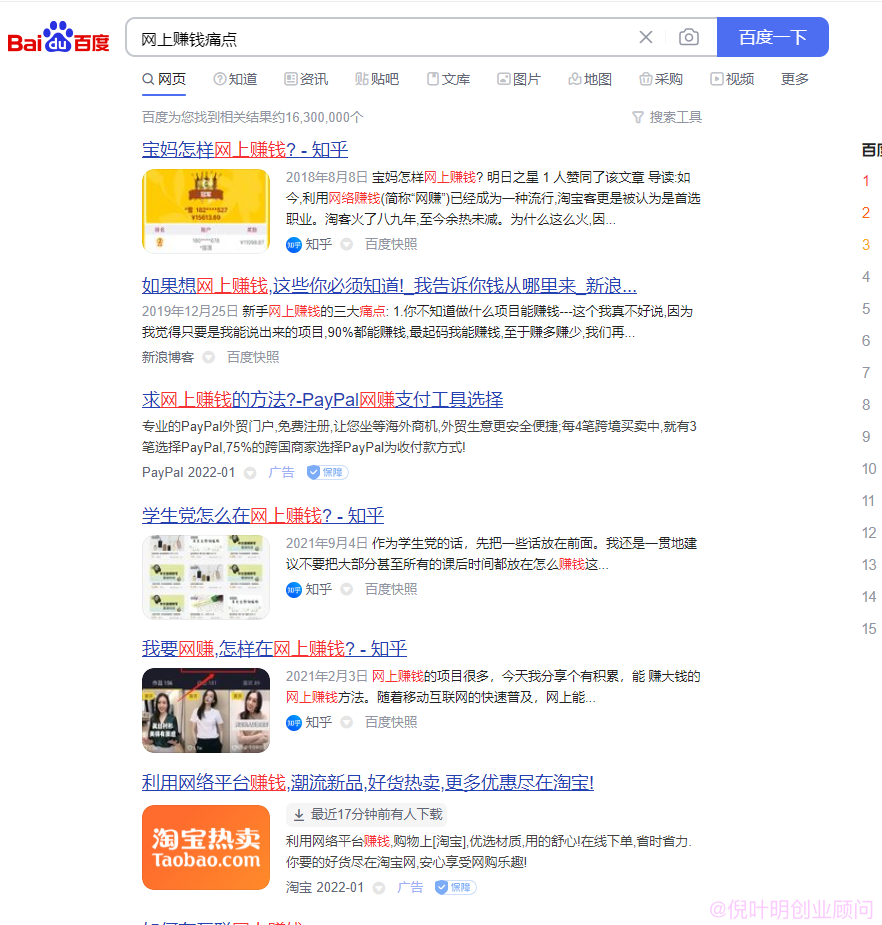Click hot list rank number 8
The width and height of the screenshot is (882, 925).
865,405
